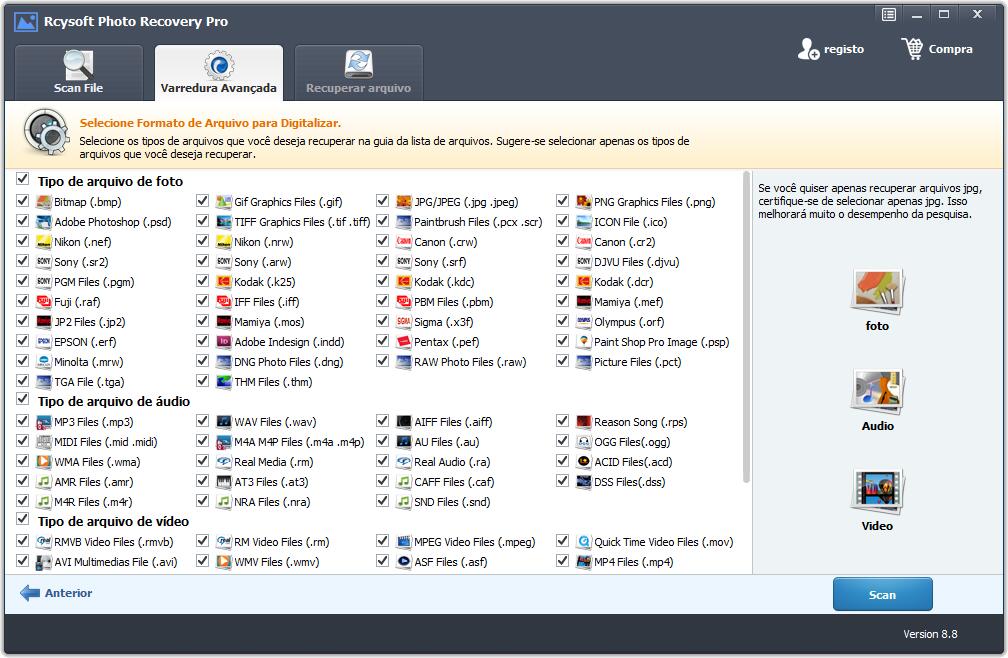The image size is (1008, 658).
Task: Select the foto category thumbnail icon
Action: pos(878,291)
